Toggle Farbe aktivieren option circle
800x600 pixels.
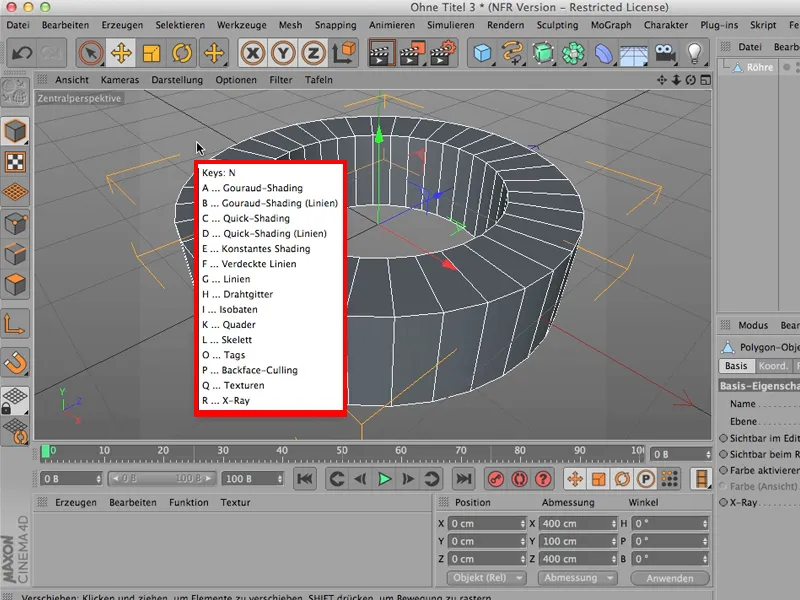pos(723,470)
